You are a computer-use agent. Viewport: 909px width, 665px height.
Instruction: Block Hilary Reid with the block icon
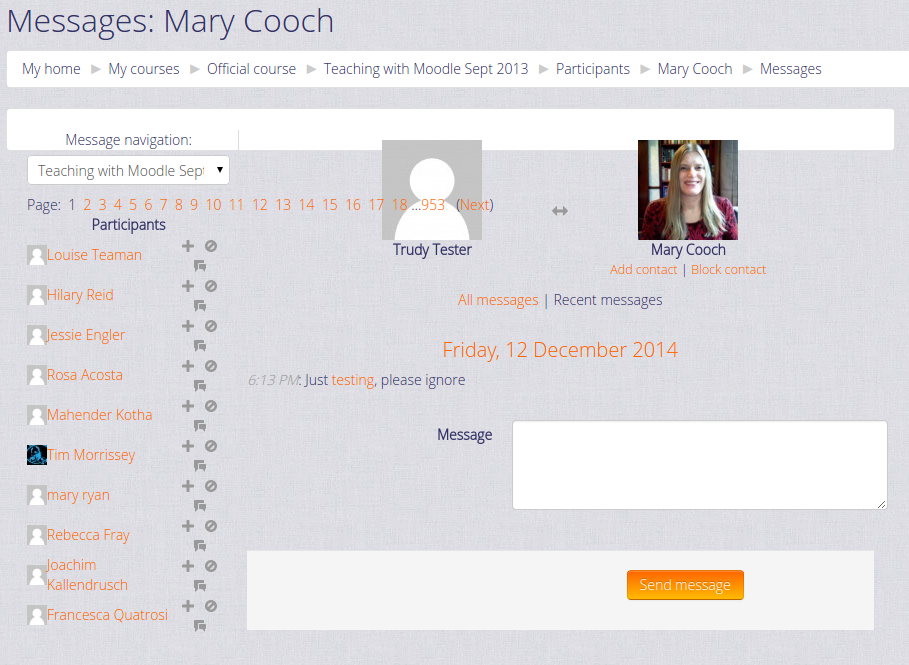[x=211, y=286]
